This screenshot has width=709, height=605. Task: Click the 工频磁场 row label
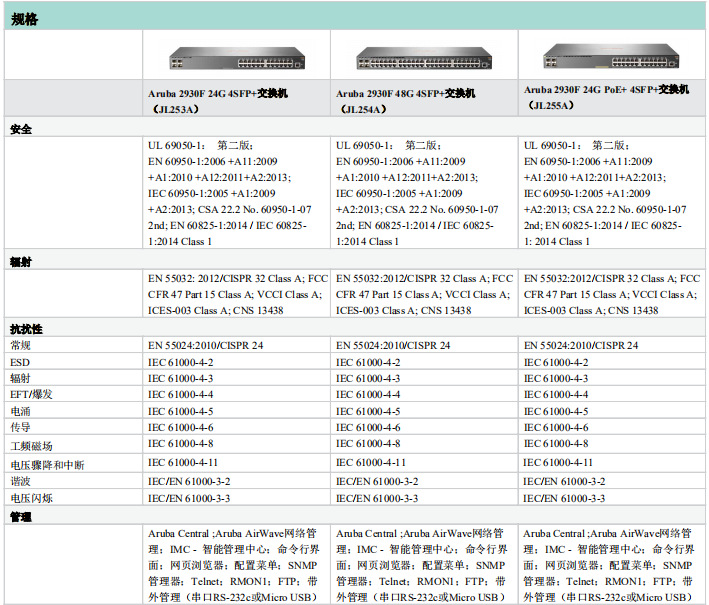tap(31, 446)
